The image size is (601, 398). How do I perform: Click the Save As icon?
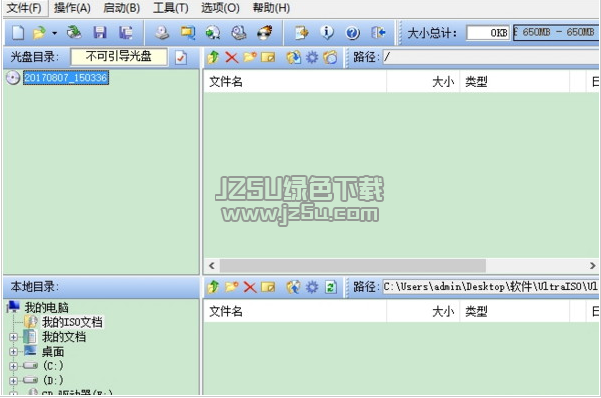coord(125,33)
